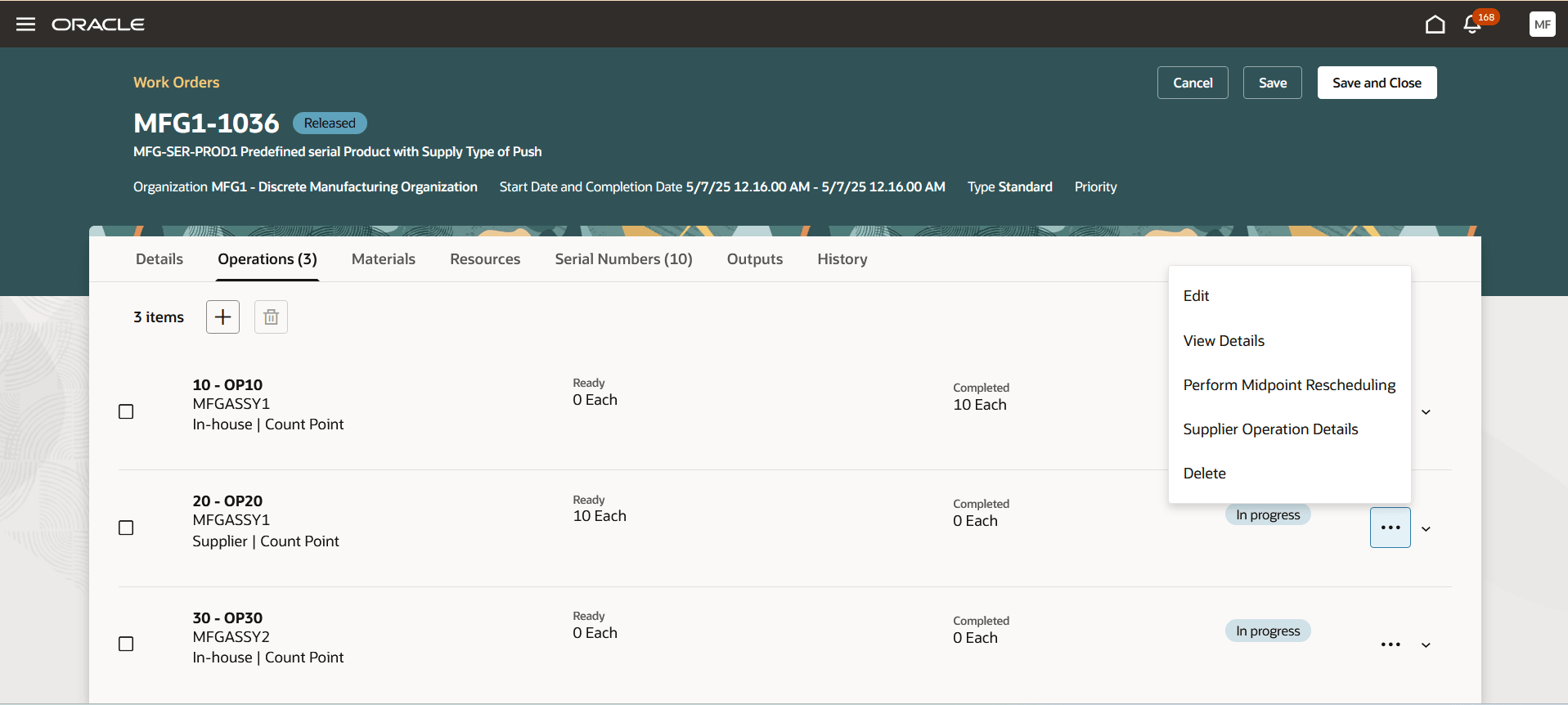The width and height of the screenshot is (1568, 705).
Task: Click actions ellipsis for operation 20
Action: point(1390,528)
